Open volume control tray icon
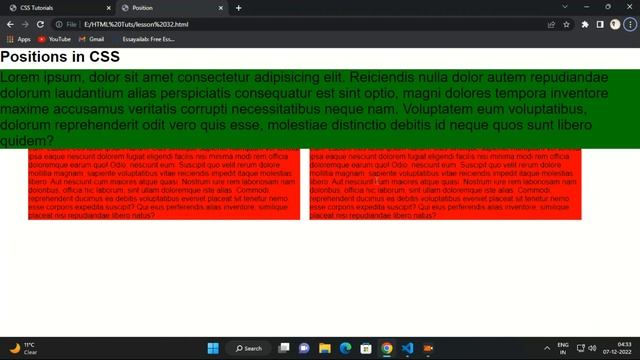 pos(593,348)
